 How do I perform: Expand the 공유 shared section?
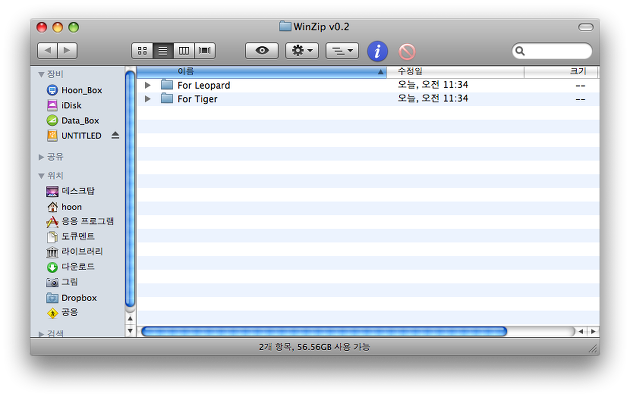41,157
